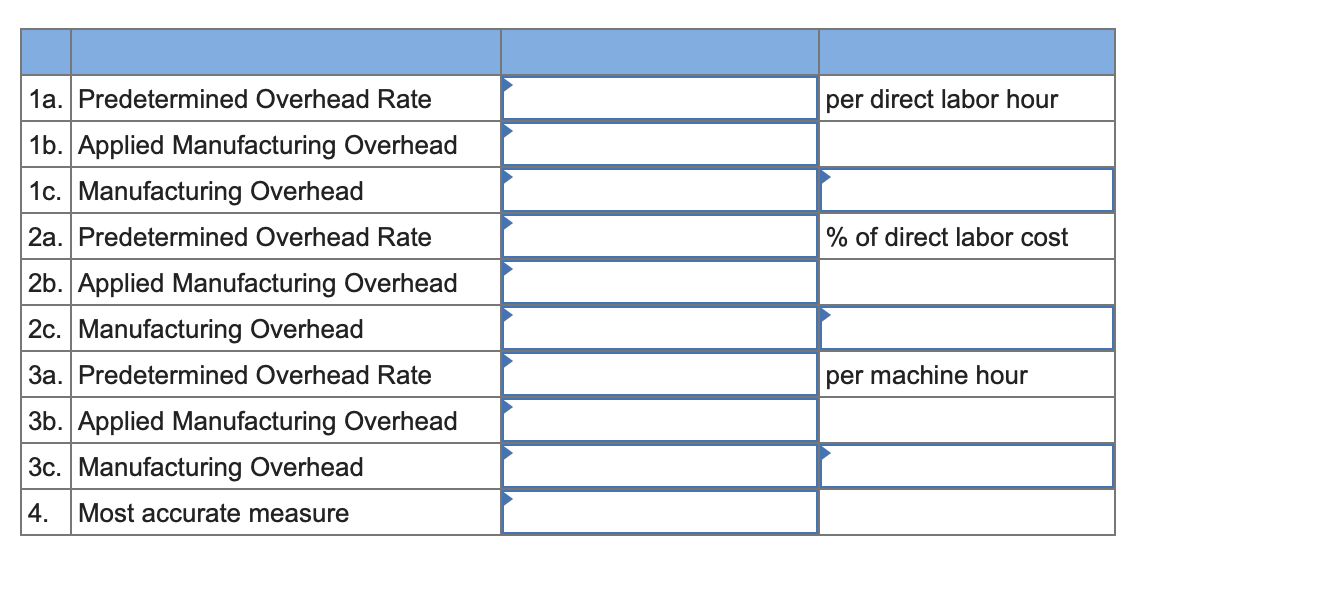
Task: Click the blue marker on row 3a input
Action: coord(508,358)
